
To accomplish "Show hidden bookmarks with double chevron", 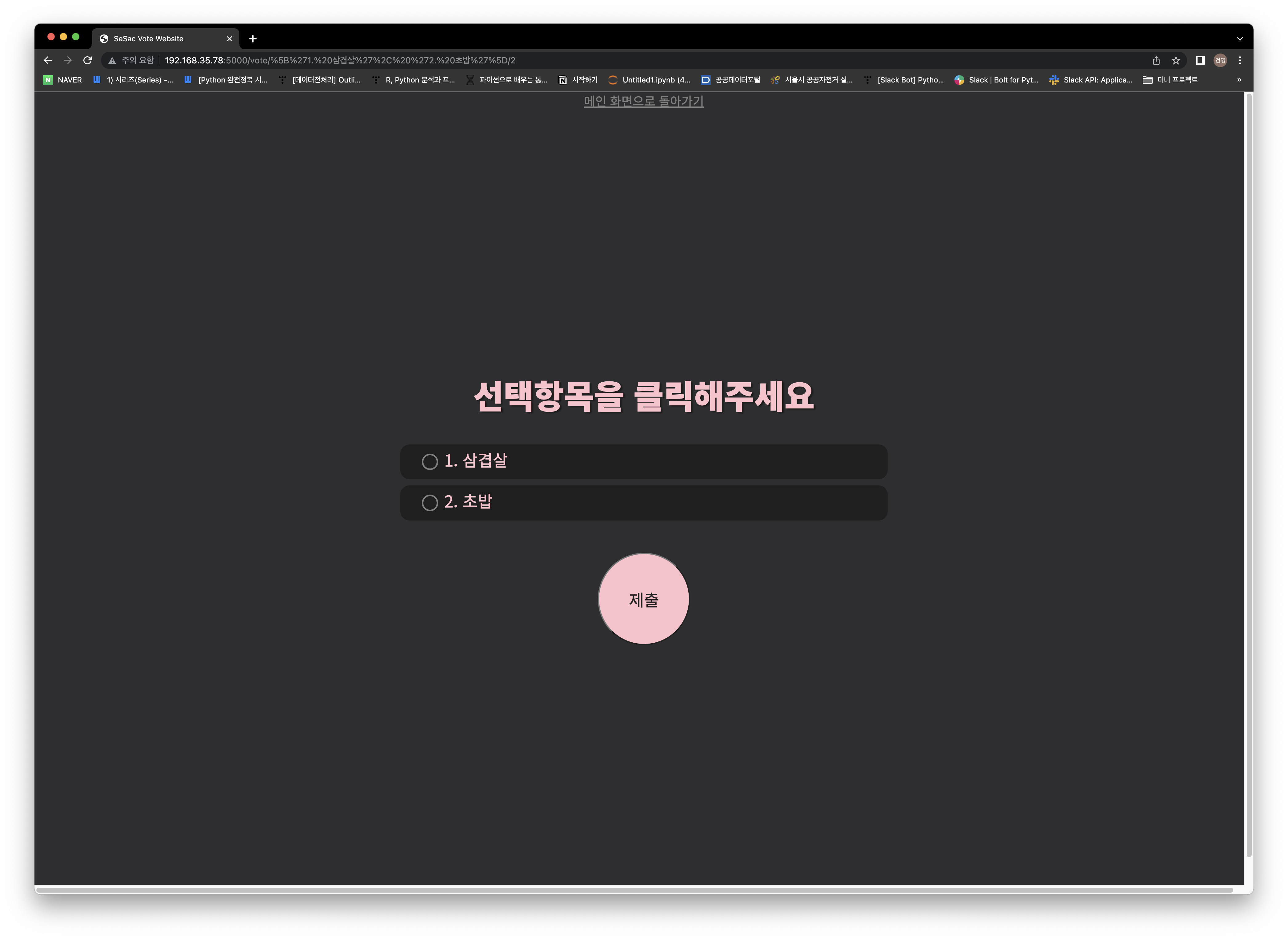I will click(1239, 80).
